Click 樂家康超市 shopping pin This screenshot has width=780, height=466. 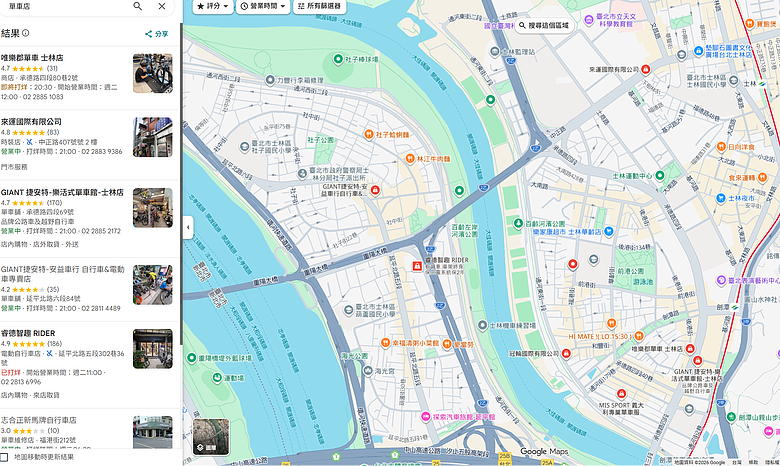click(608, 232)
